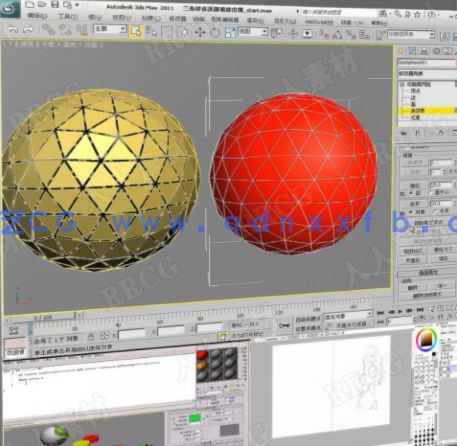The width and height of the screenshot is (457, 446).
Task: Click the Save floppy-disk icon
Action: coord(55,4)
